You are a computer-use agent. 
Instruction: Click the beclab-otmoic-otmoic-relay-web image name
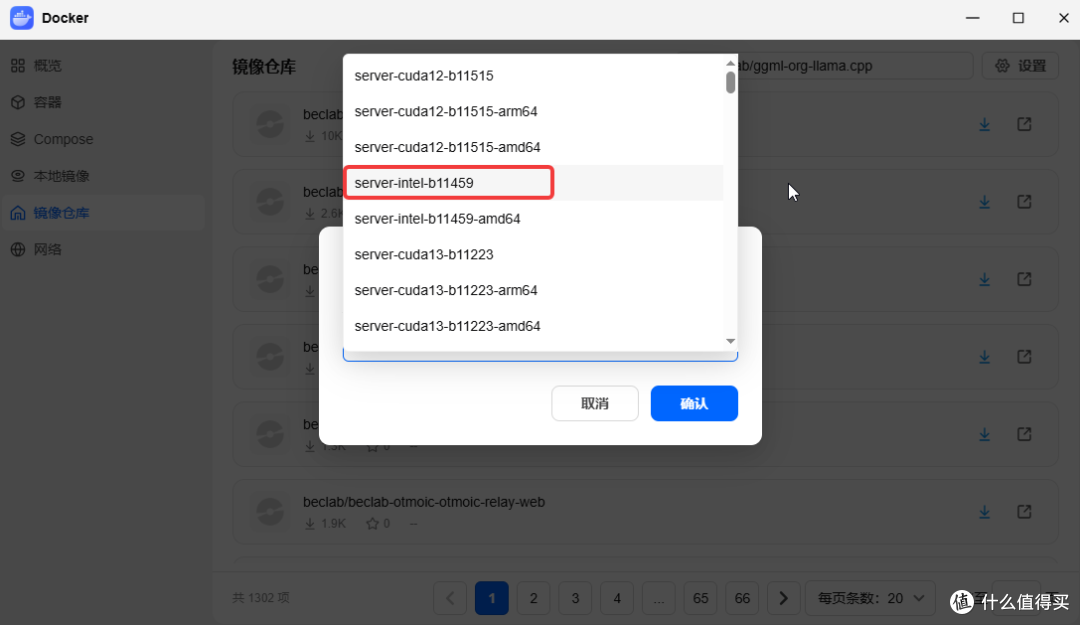424,502
